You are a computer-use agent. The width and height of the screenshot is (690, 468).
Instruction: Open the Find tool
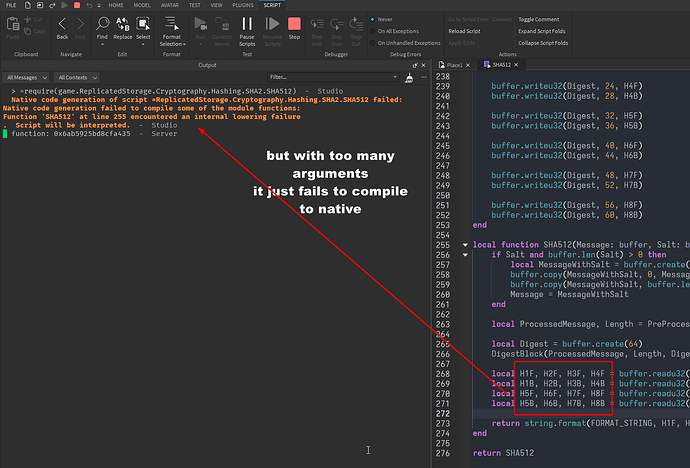click(103, 25)
